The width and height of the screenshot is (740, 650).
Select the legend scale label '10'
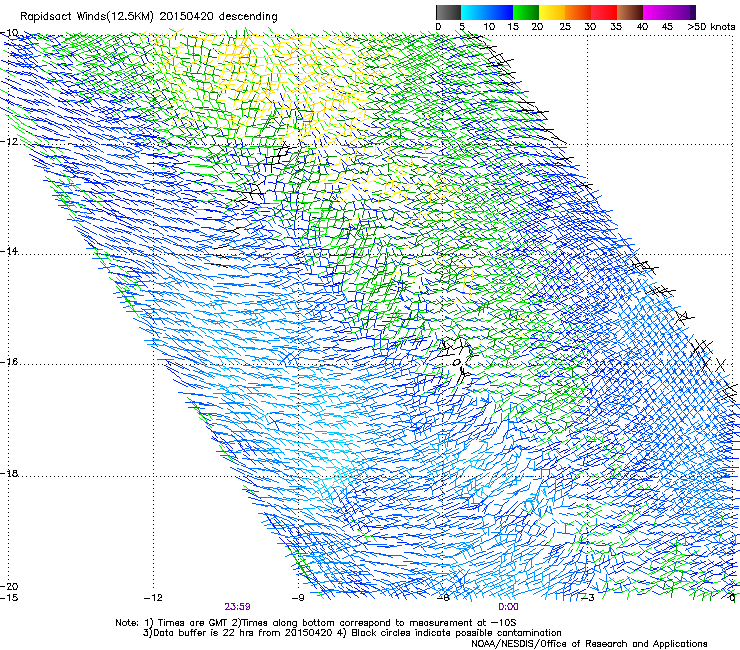coord(489,27)
